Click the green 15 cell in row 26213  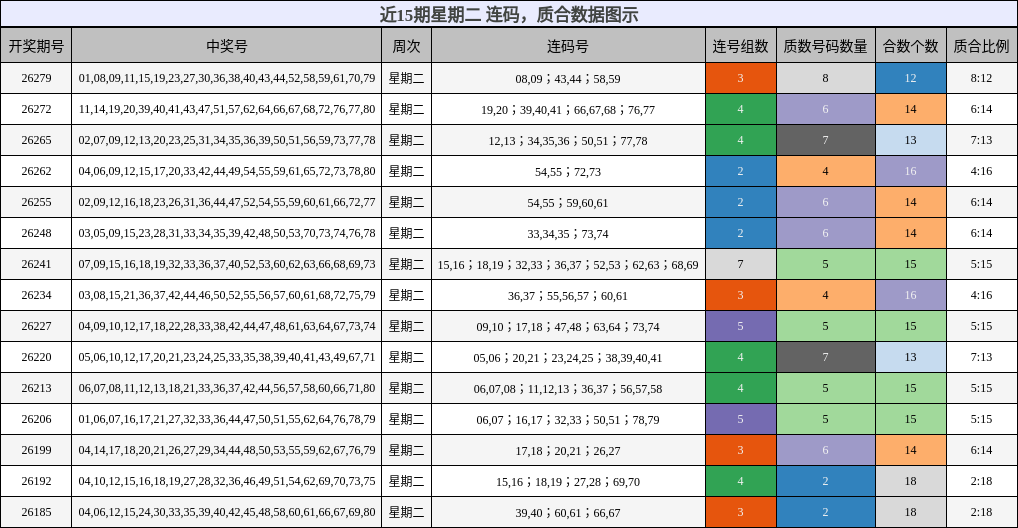tap(911, 388)
